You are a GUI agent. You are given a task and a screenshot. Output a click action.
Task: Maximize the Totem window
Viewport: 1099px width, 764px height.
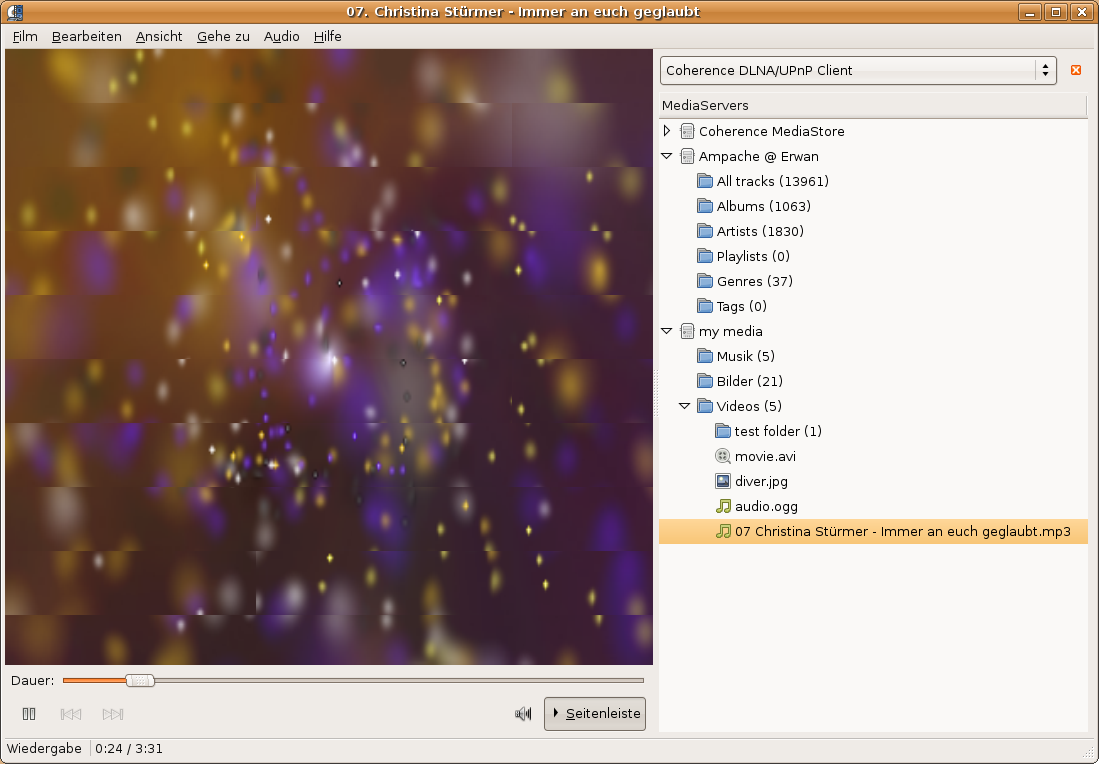pos(1056,12)
